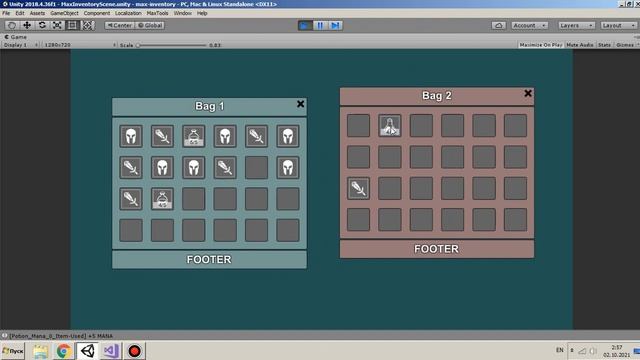Stop play mode with Play button
This screenshot has width=640, height=360.
pyautogui.click(x=304, y=26)
